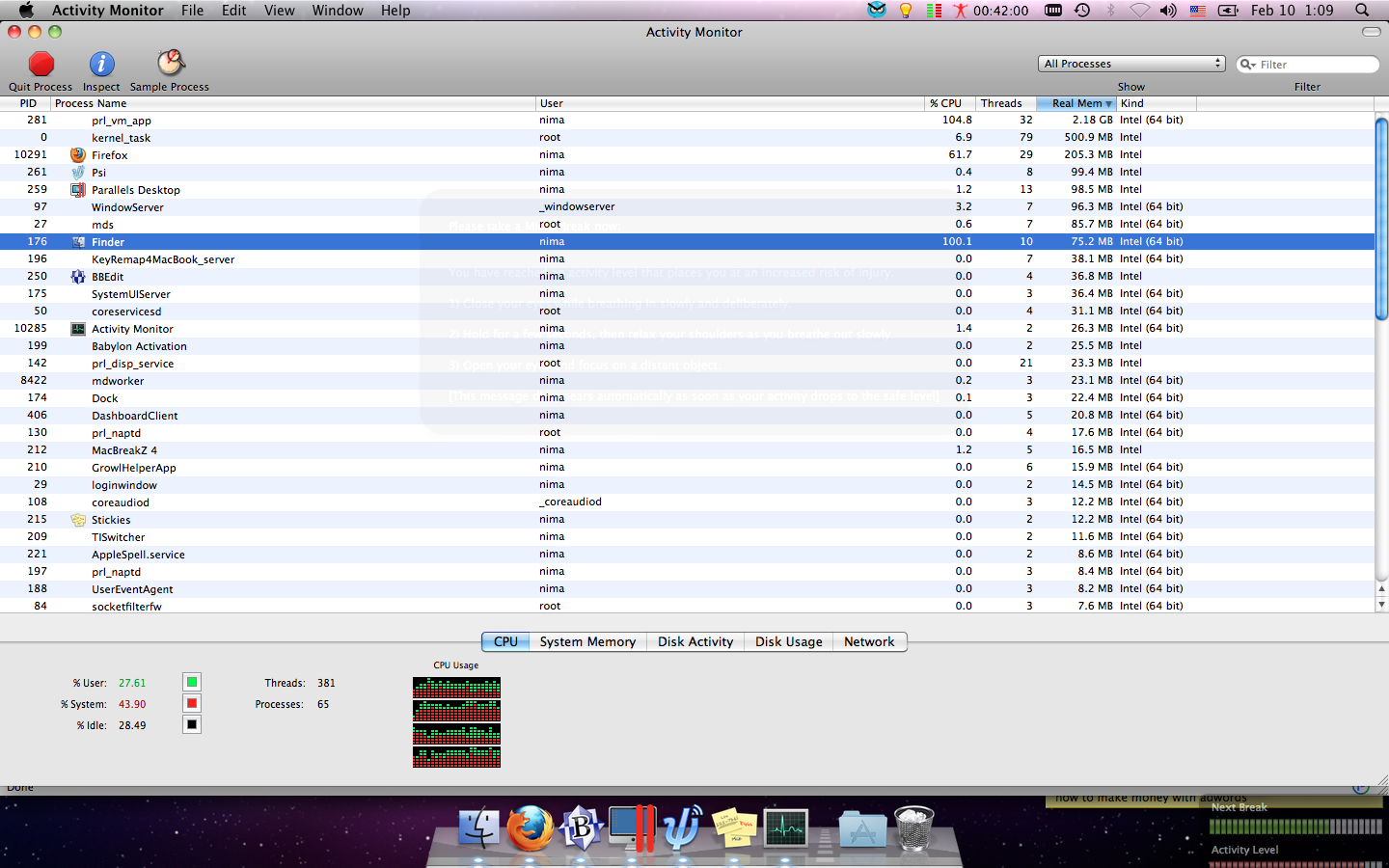Select the prl_vm_app process row
The height and width of the screenshot is (868, 1389).
(687, 121)
